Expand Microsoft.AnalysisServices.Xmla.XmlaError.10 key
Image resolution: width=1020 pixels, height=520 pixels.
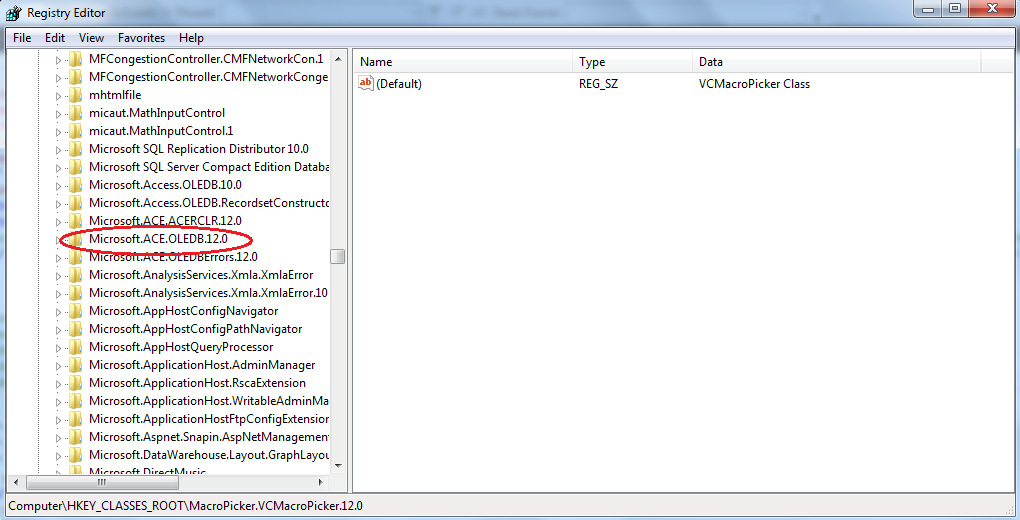click(x=58, y=294)
